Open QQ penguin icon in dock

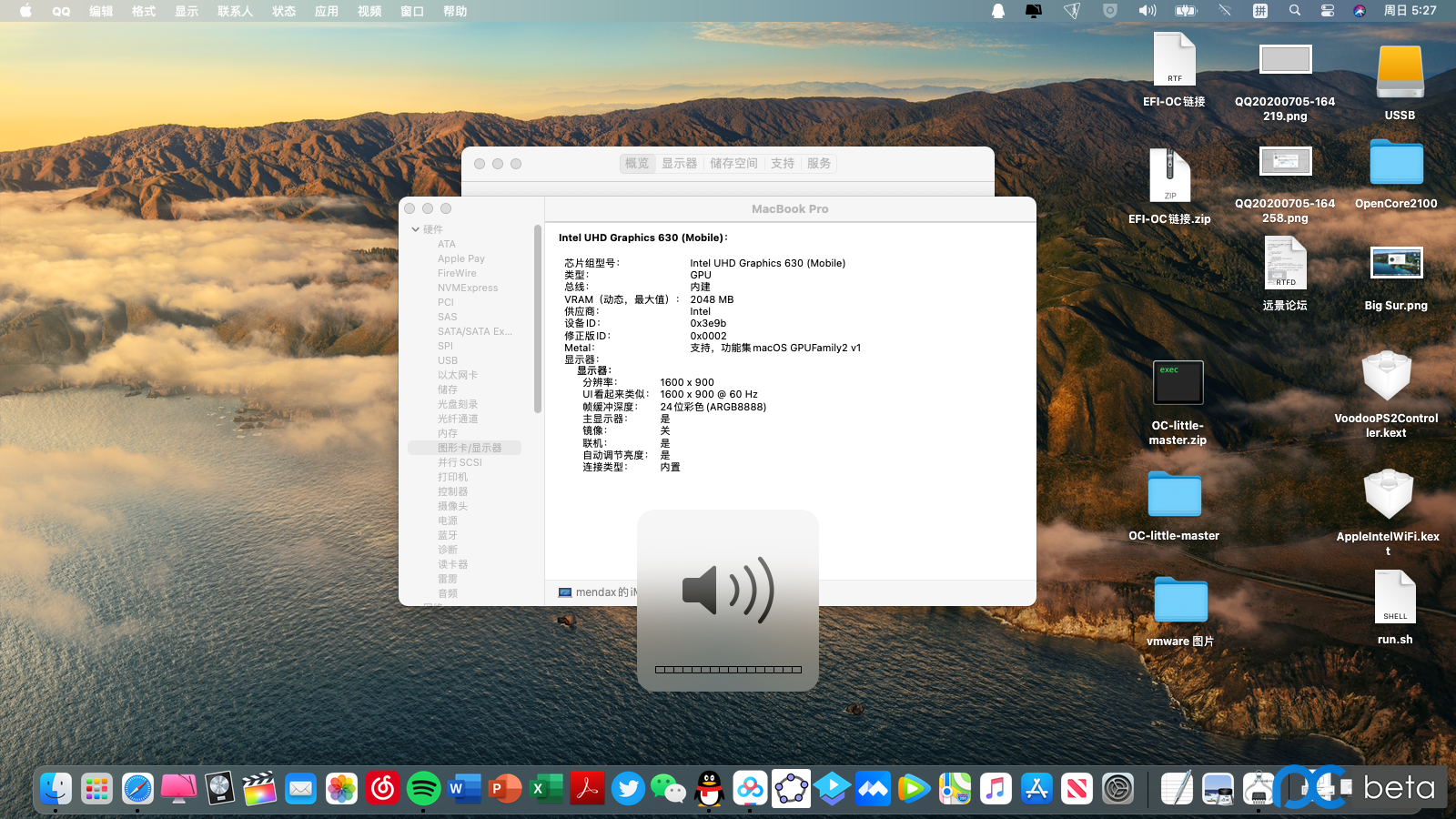(710, 788)
